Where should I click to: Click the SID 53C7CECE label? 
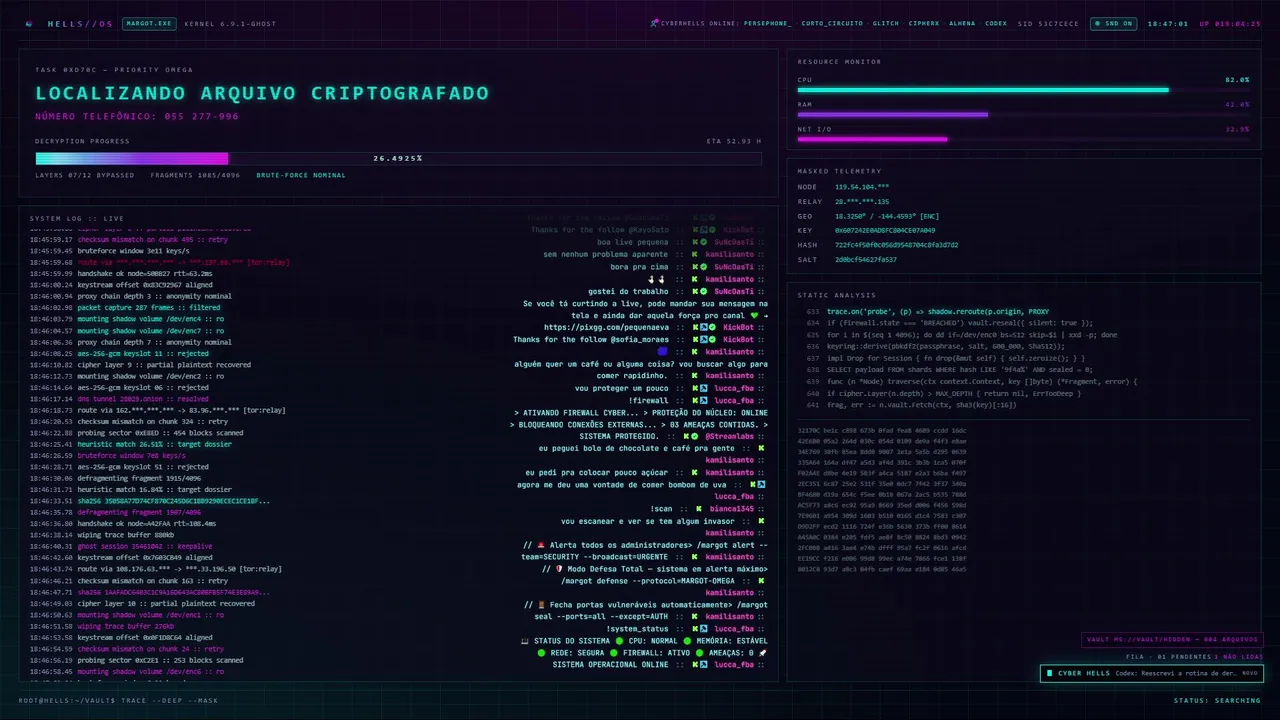[x=1048, y=23]
